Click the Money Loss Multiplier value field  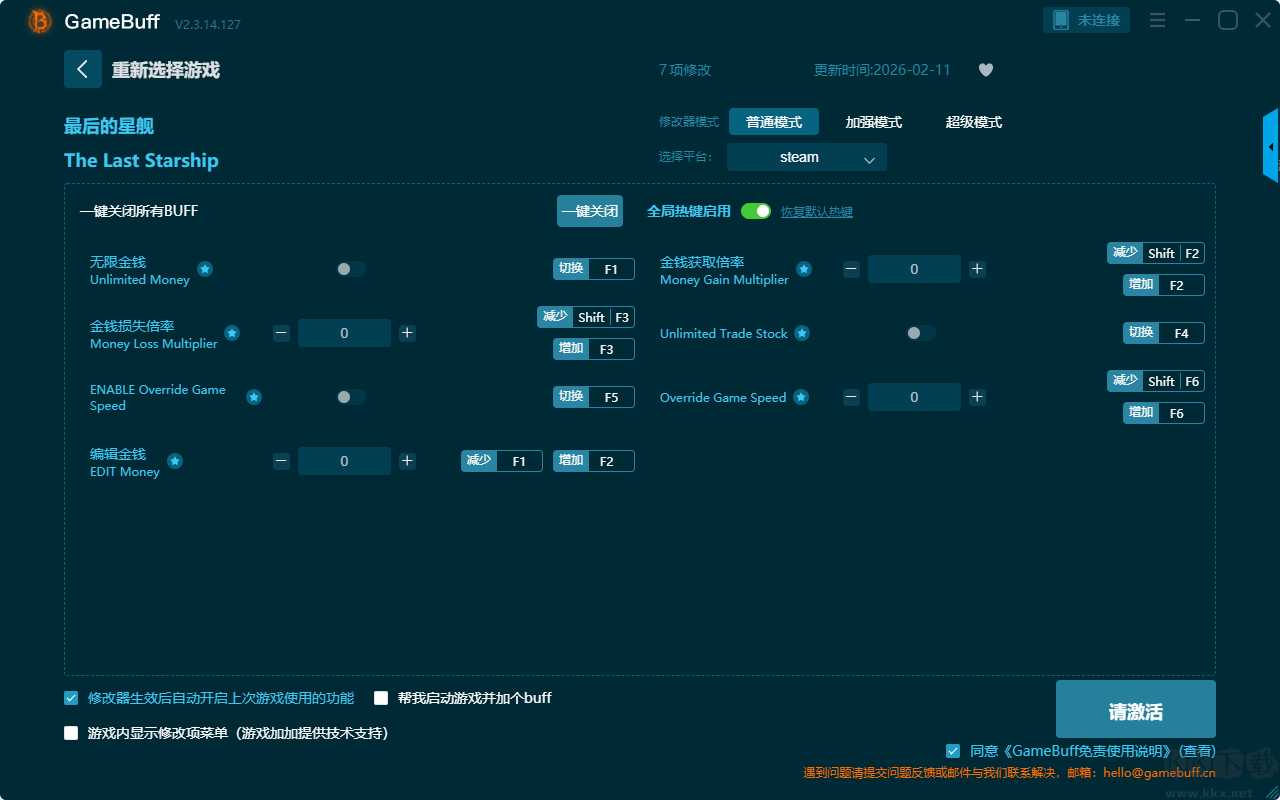pos(344,333)
